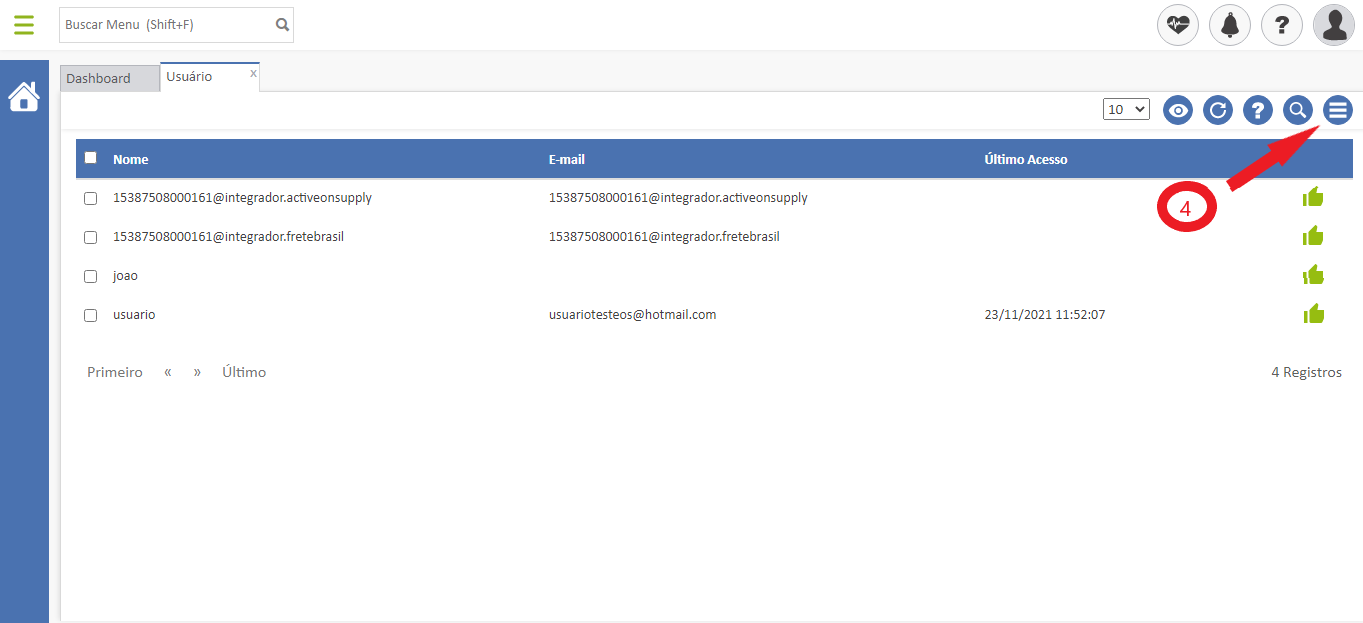Open the green hamburger main menu
This screenshot has width=1363, height=623.
[24, 25]
